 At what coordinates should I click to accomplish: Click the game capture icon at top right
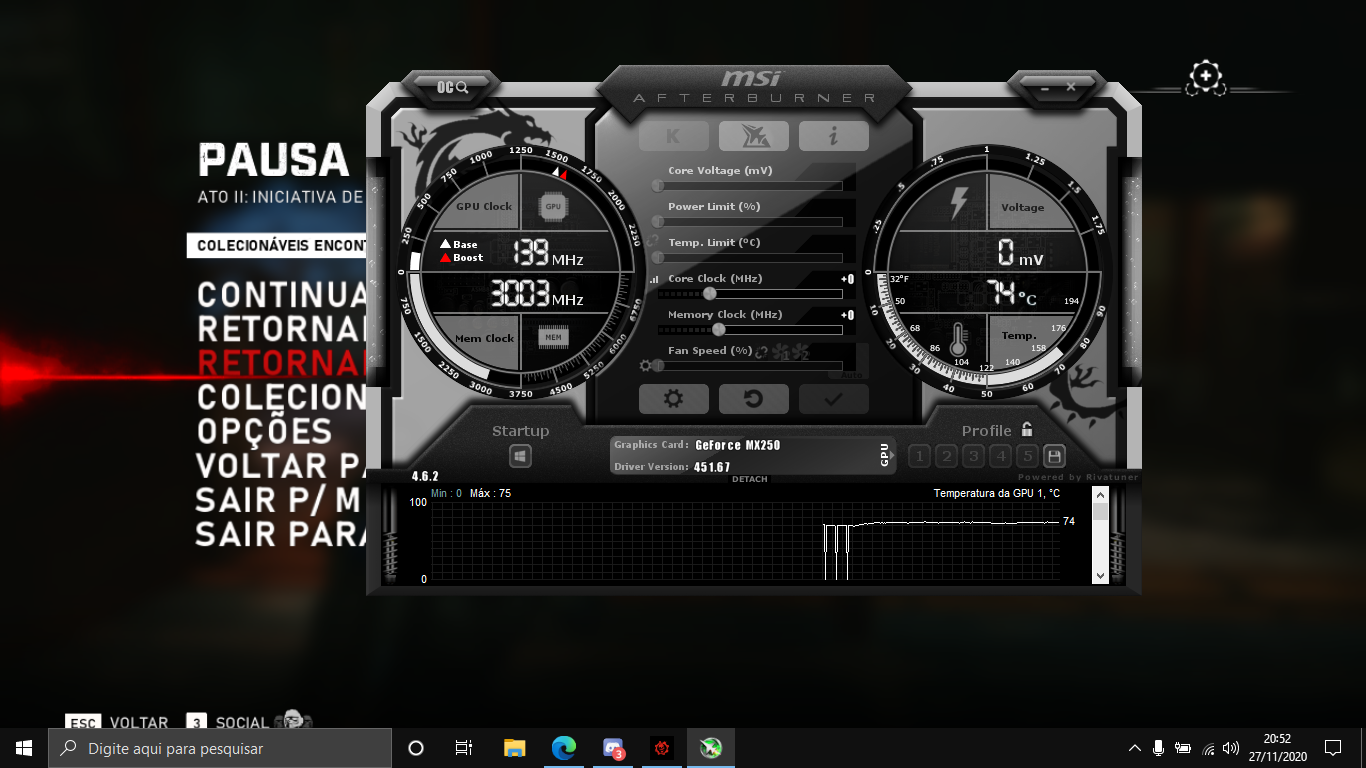[1206, 77]
